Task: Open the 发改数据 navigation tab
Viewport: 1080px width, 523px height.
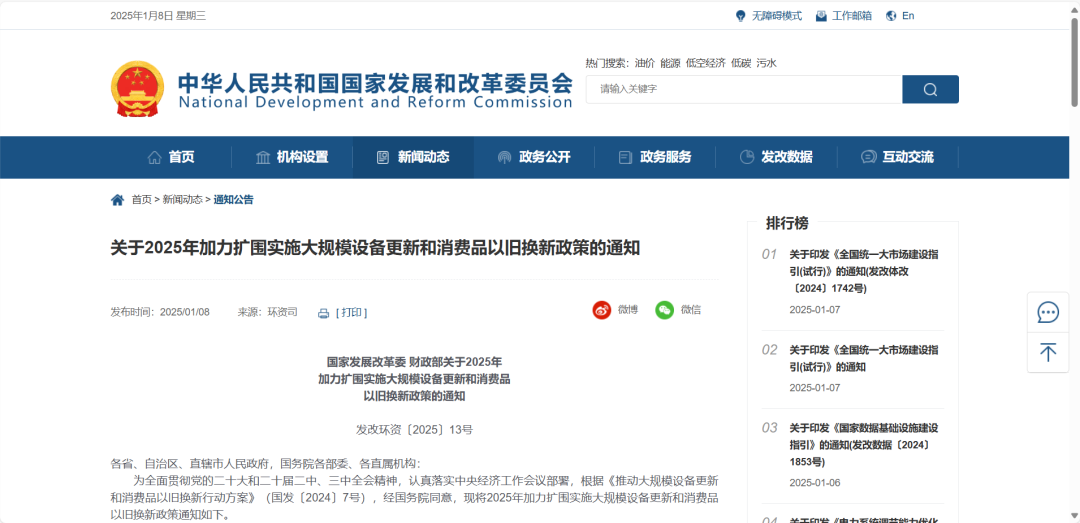Action: click(x=777, y=157)
